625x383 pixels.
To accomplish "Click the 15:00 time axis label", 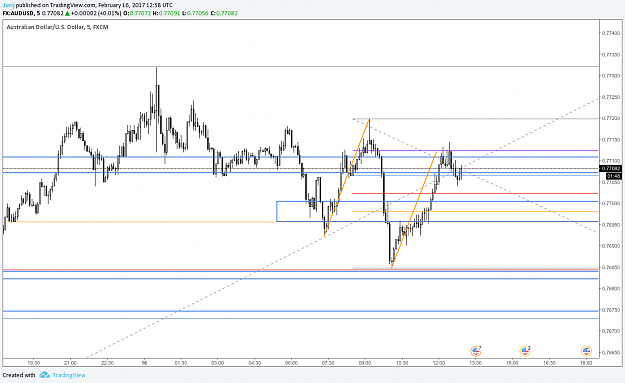I will pos(513,363).
